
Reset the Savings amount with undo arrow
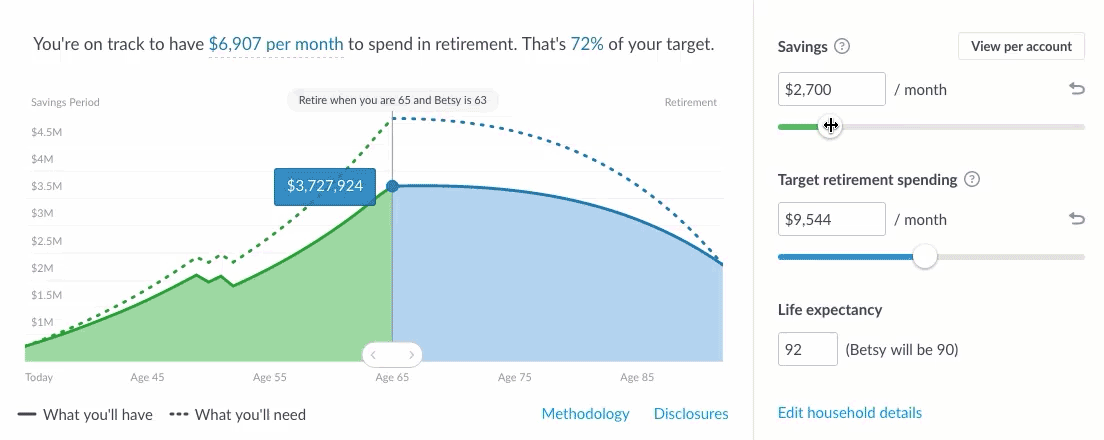coord(1077,89)
